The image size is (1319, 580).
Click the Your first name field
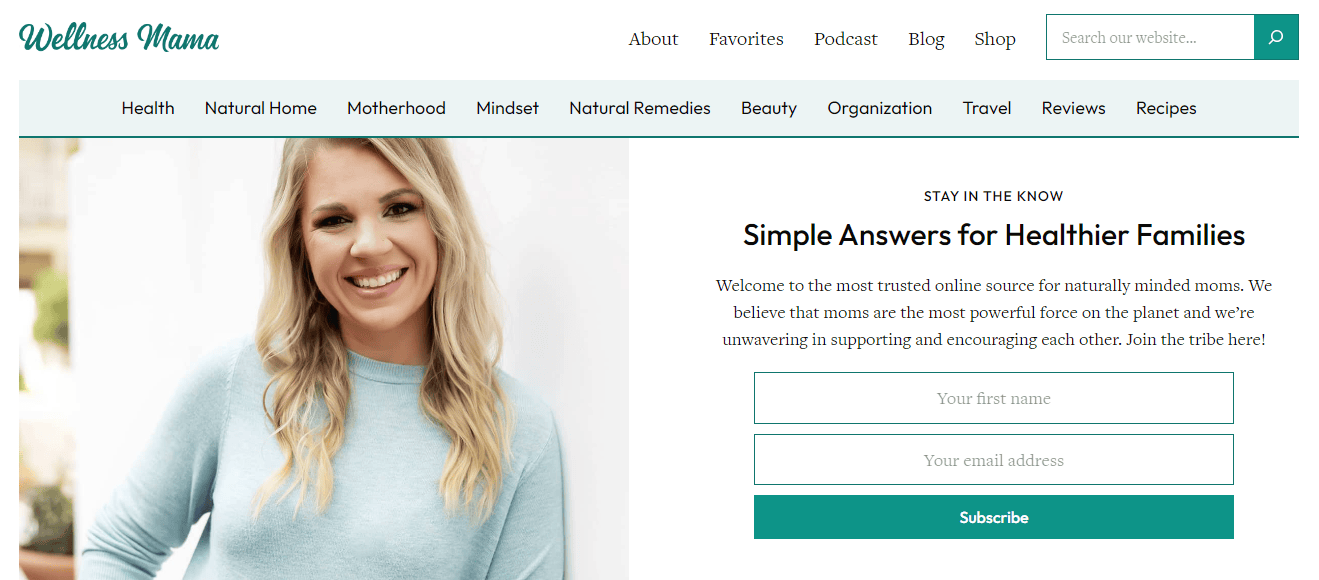tap(994, 398)
